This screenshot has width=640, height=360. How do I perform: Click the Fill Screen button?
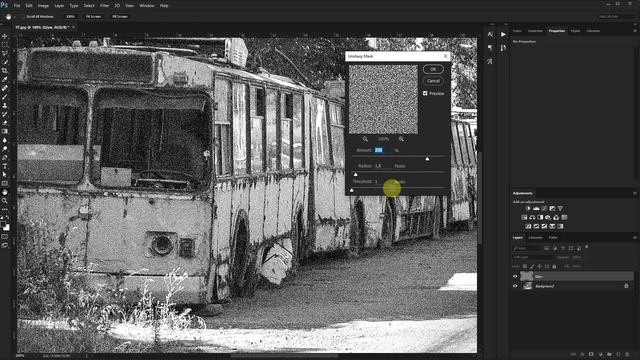coord(120,17)
